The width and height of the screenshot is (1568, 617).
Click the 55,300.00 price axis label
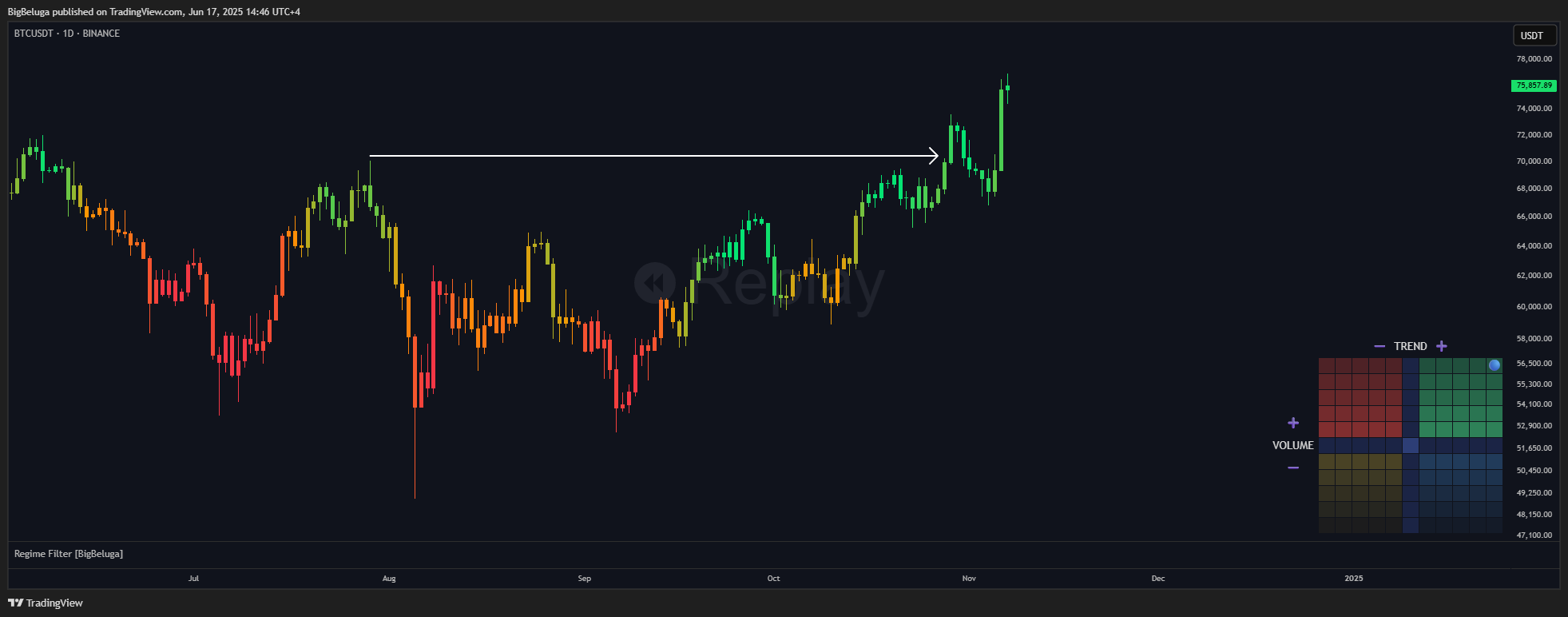(x=1534, y=384)
